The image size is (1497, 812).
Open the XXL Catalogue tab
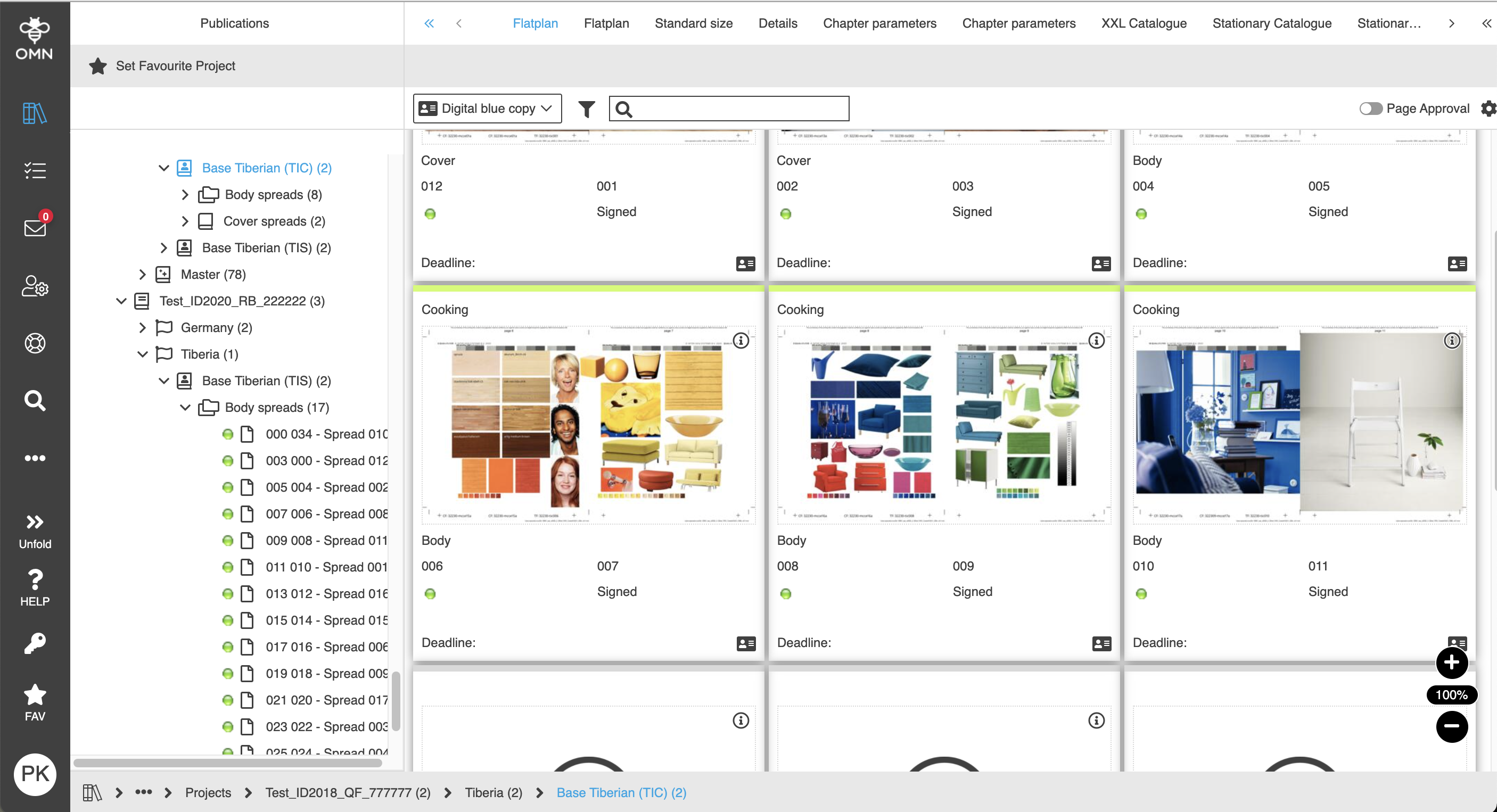pos(1143,23)
